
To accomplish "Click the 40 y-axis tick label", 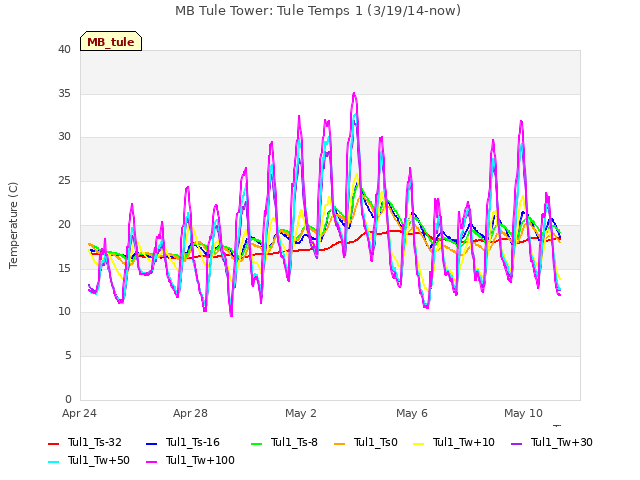I will click(x=64, y=50).
